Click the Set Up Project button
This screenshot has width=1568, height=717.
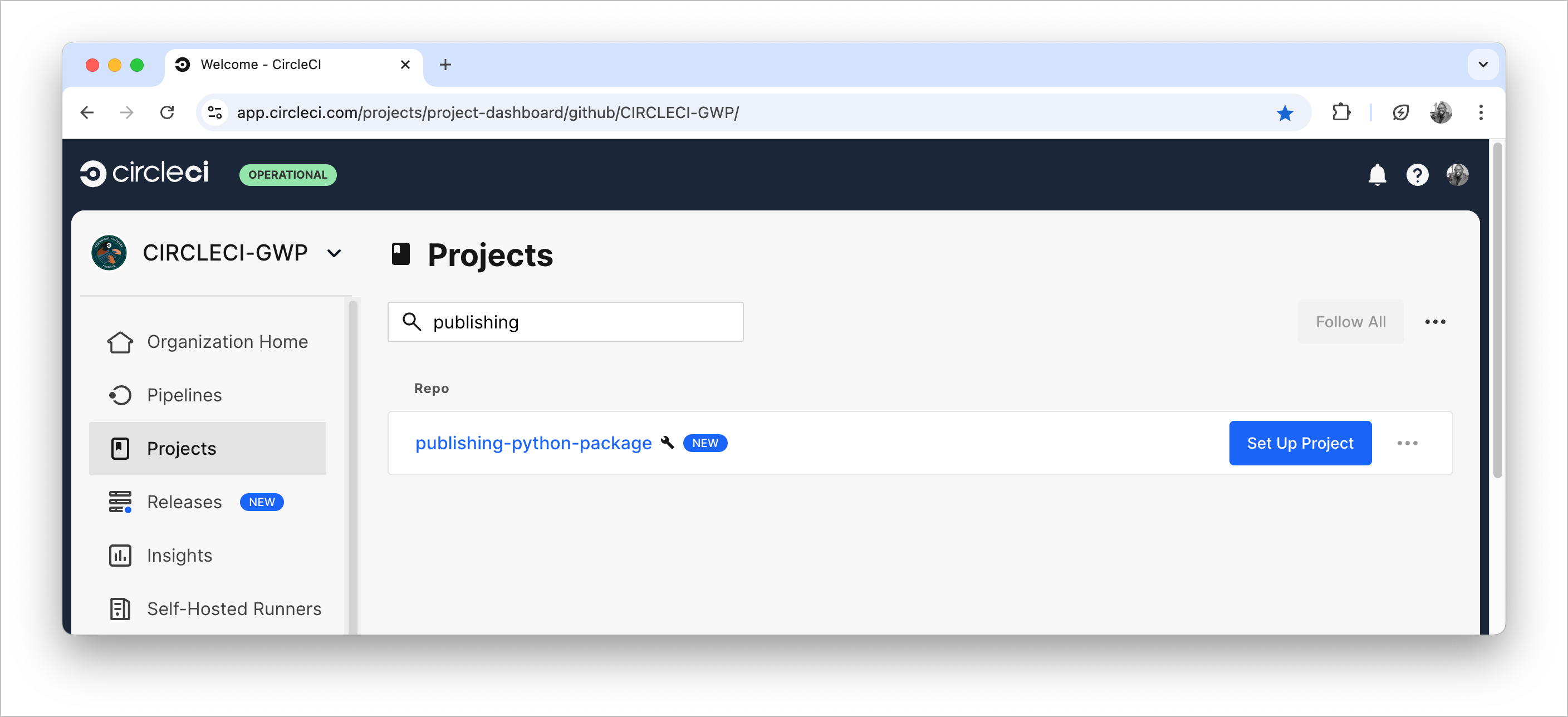click(x=1300, y=443)
